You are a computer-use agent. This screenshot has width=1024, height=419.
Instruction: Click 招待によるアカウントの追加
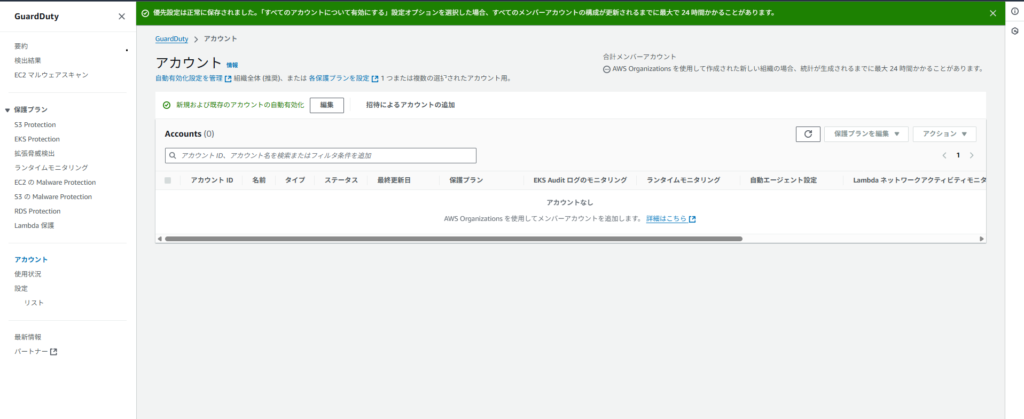410,105
